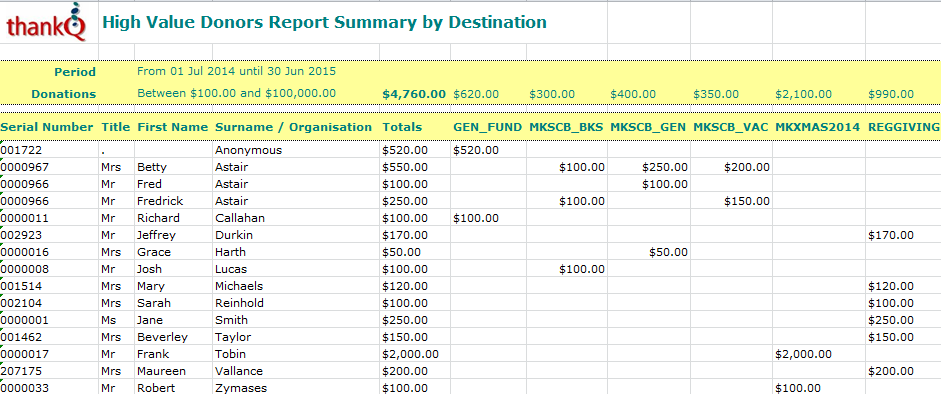Click Josh Lucas's MKSCB_BKS $100.00 cell

(x=582, y=269)
